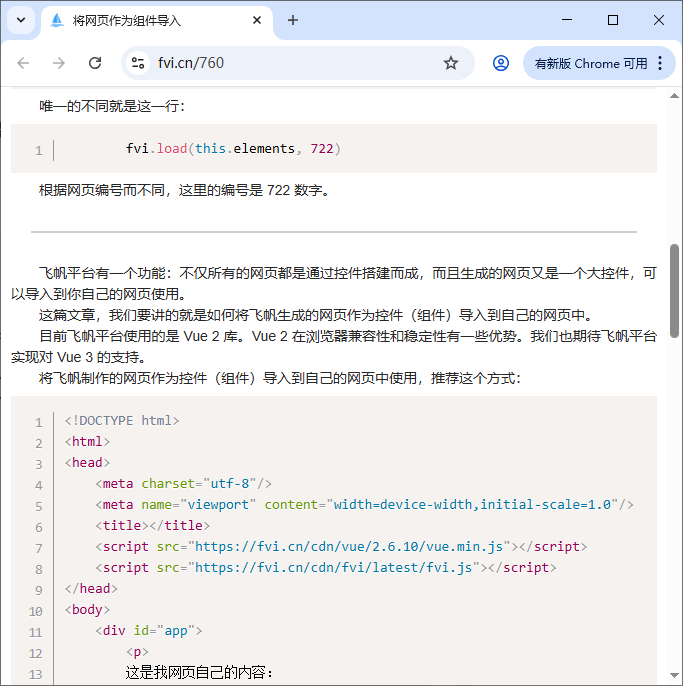Close the 将网页作为组件导入 tab
The width and height of the screenshot is (683, 686).
(257, 20)
